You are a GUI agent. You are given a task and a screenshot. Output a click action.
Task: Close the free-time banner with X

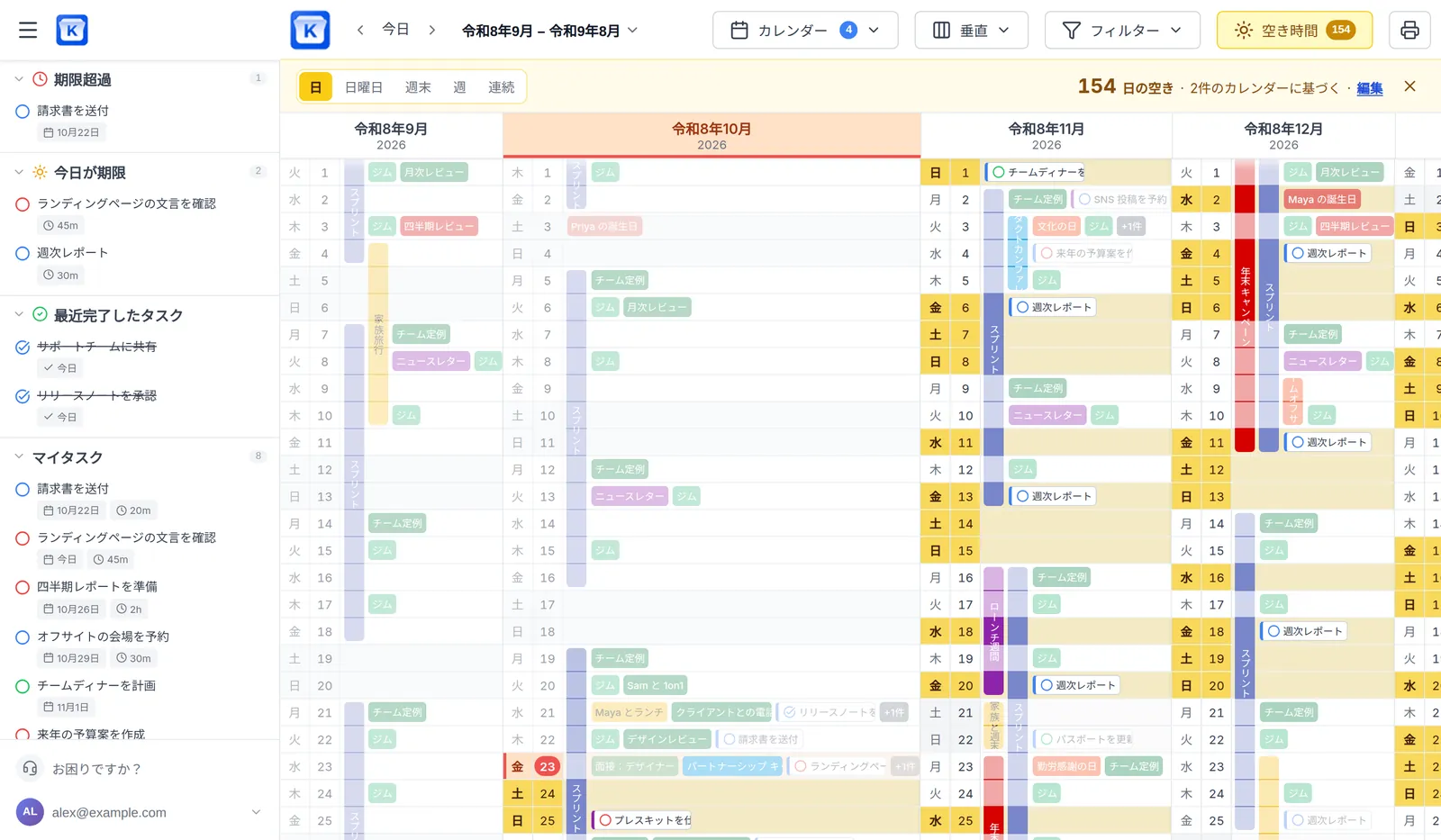click(x=1409, y=86)
